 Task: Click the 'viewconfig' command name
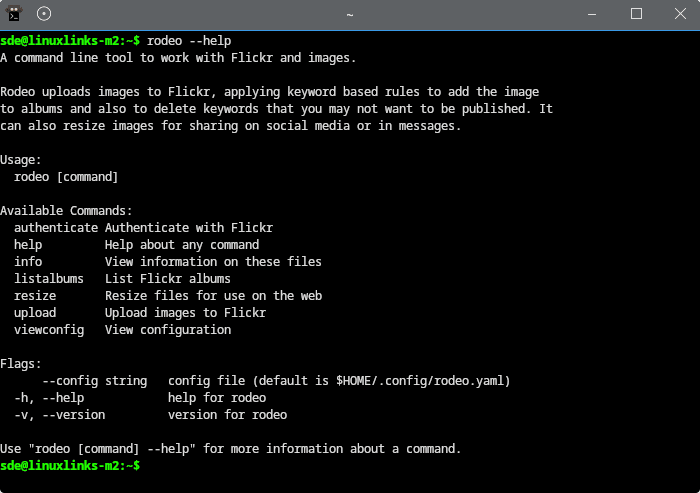49,330
